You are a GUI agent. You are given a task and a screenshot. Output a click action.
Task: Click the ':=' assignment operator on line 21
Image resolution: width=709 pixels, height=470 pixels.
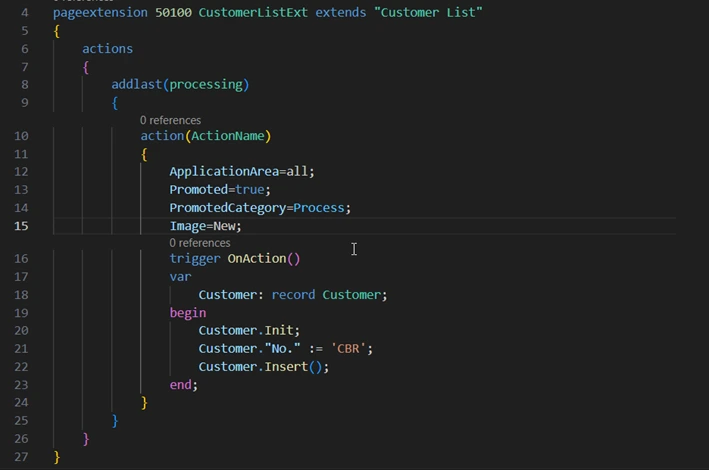click(x=316, y=349)
